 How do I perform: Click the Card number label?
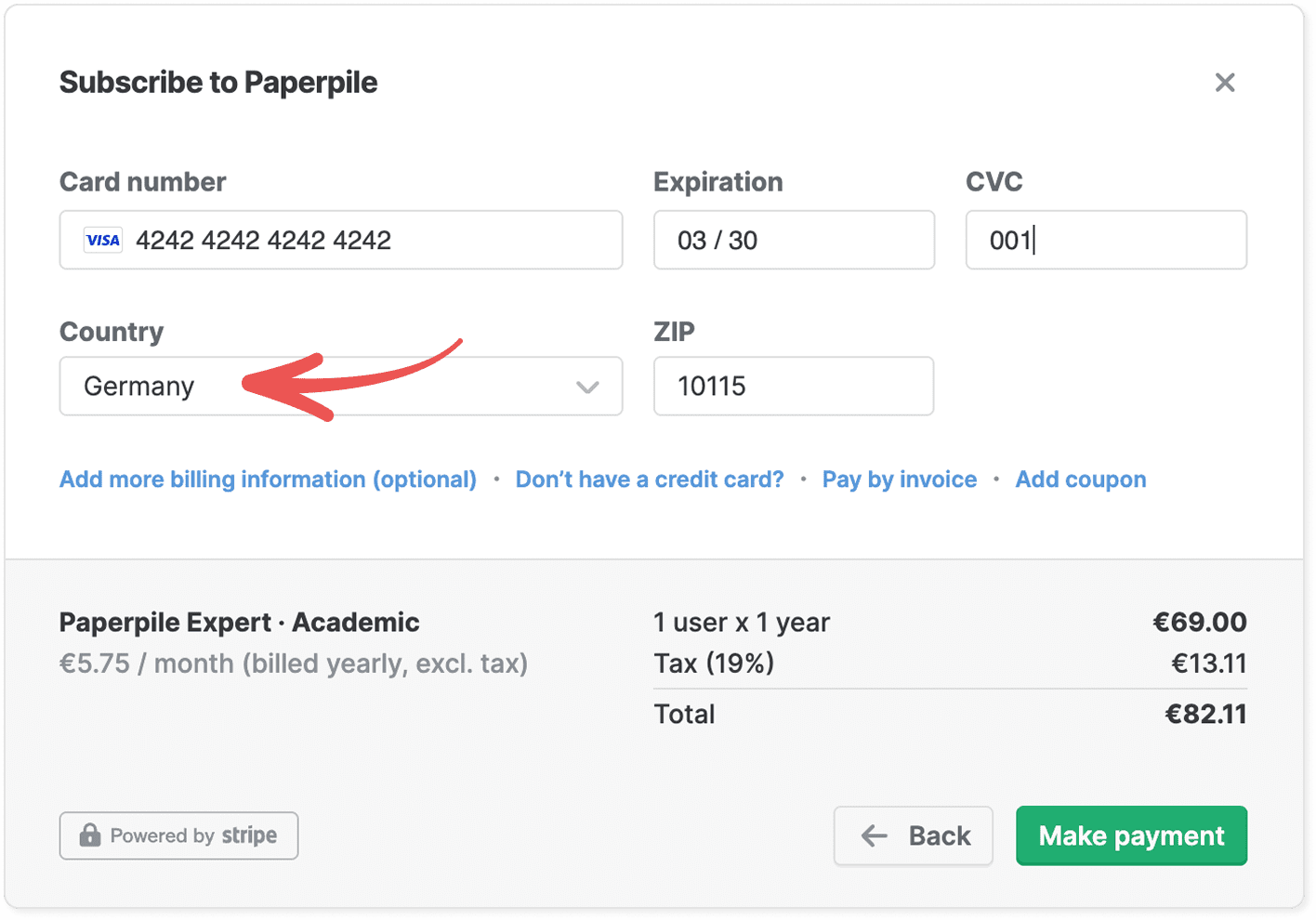click(x=143, y=182)
